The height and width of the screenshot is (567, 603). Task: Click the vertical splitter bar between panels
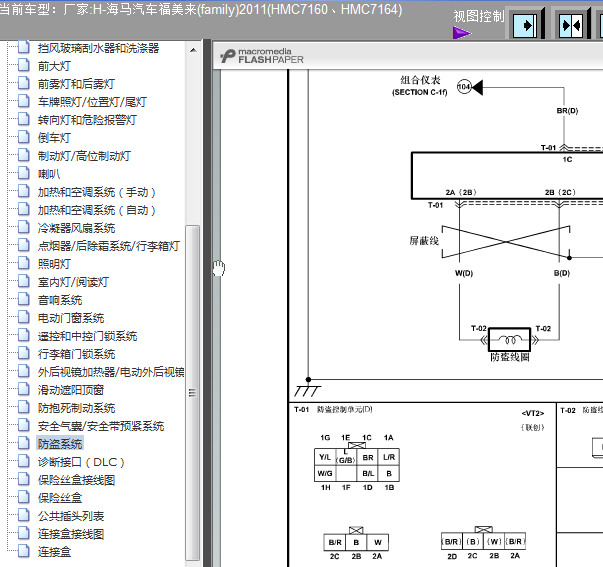coord(207,303)
